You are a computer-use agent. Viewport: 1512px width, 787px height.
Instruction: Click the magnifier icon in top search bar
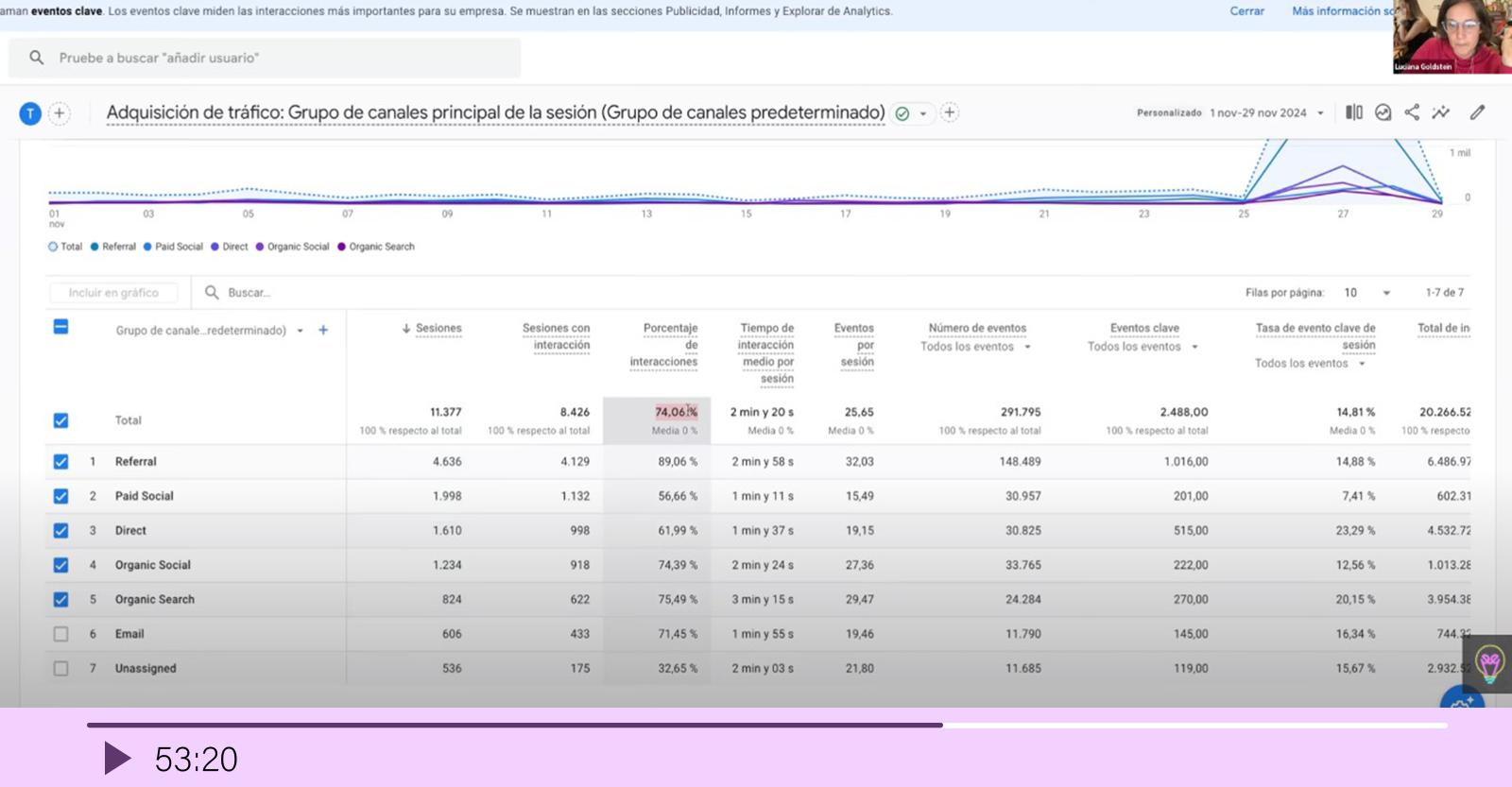point(37,58)
